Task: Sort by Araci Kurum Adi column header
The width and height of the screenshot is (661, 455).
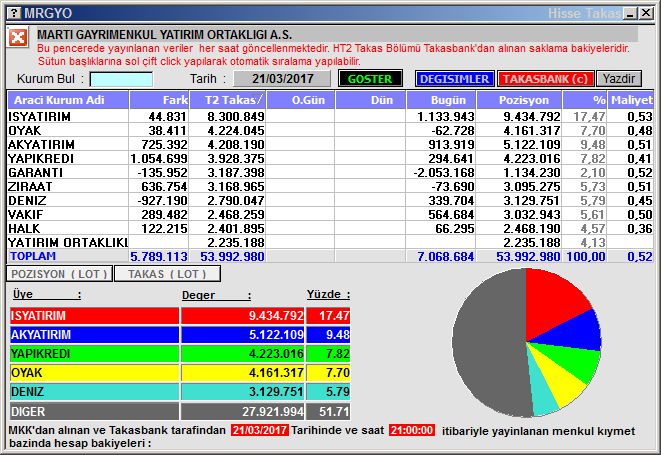Action: coord(68,100)
